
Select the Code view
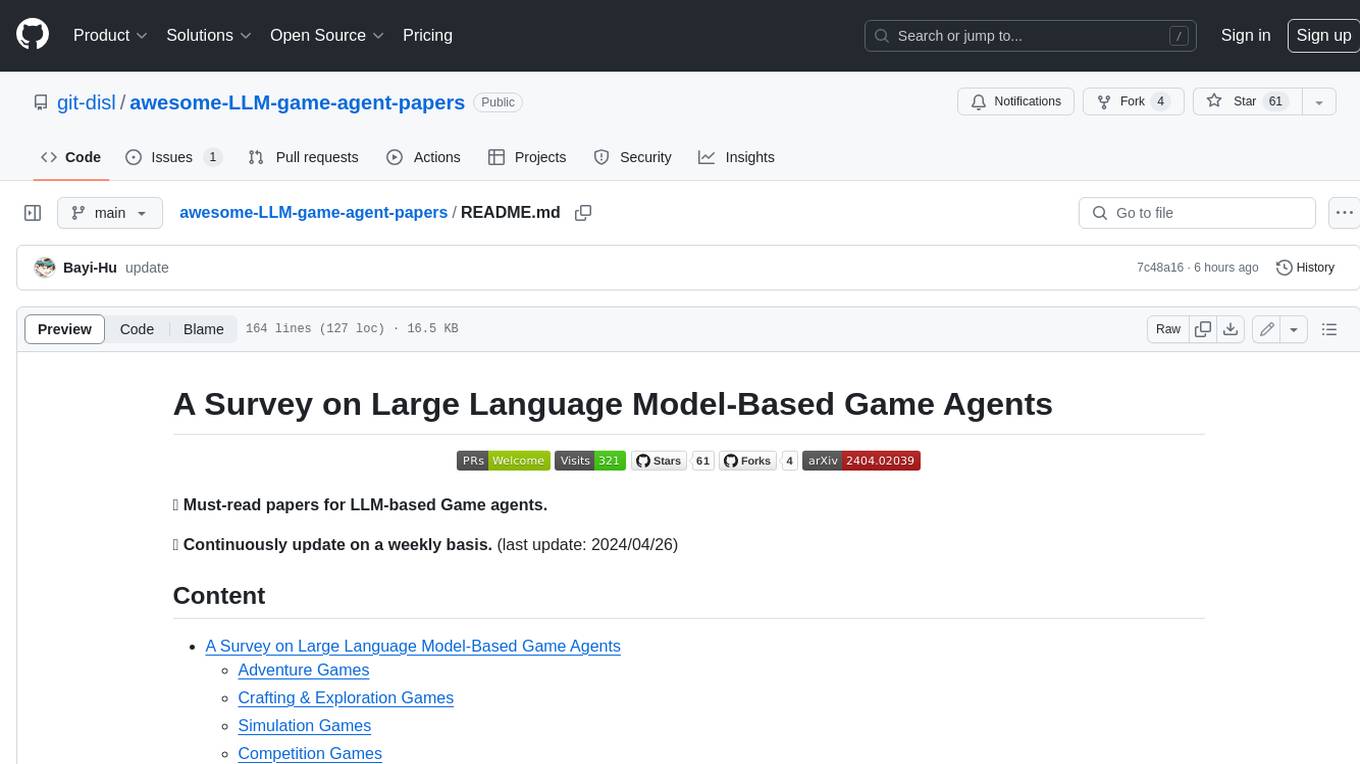coord(137,329)
